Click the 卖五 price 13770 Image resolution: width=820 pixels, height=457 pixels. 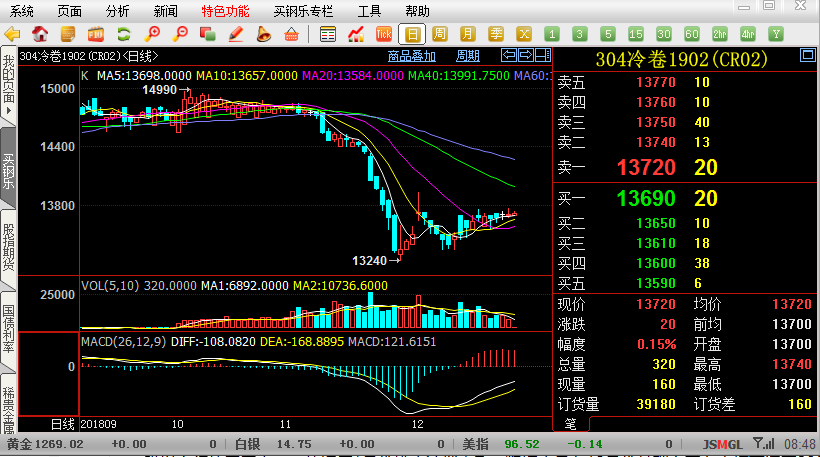click(656, 83)
